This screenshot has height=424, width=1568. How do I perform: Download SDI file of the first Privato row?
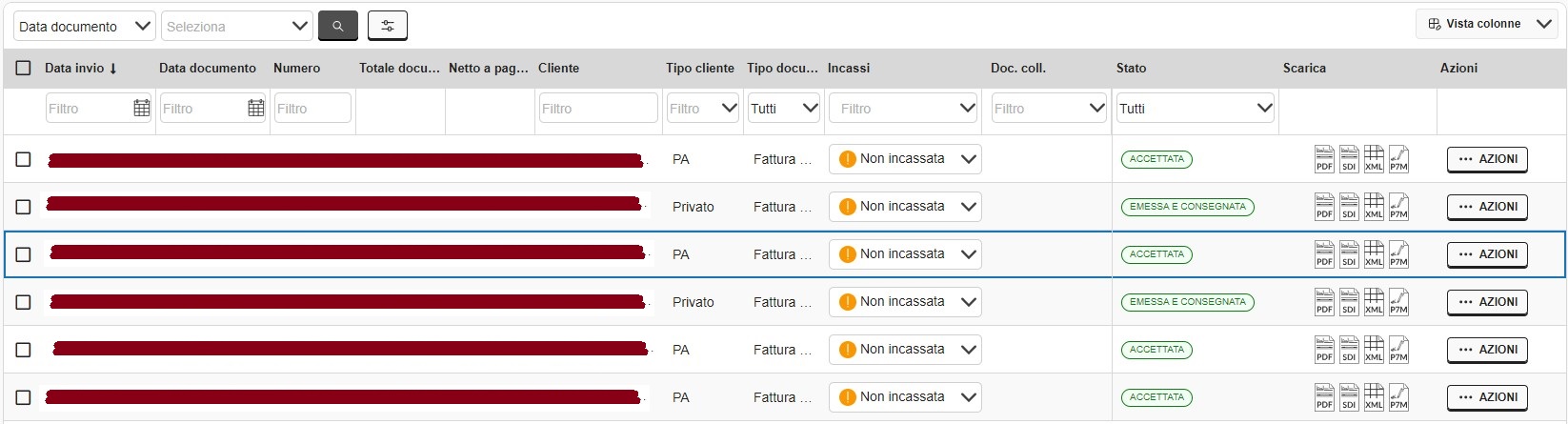(x=1349, y=207)
